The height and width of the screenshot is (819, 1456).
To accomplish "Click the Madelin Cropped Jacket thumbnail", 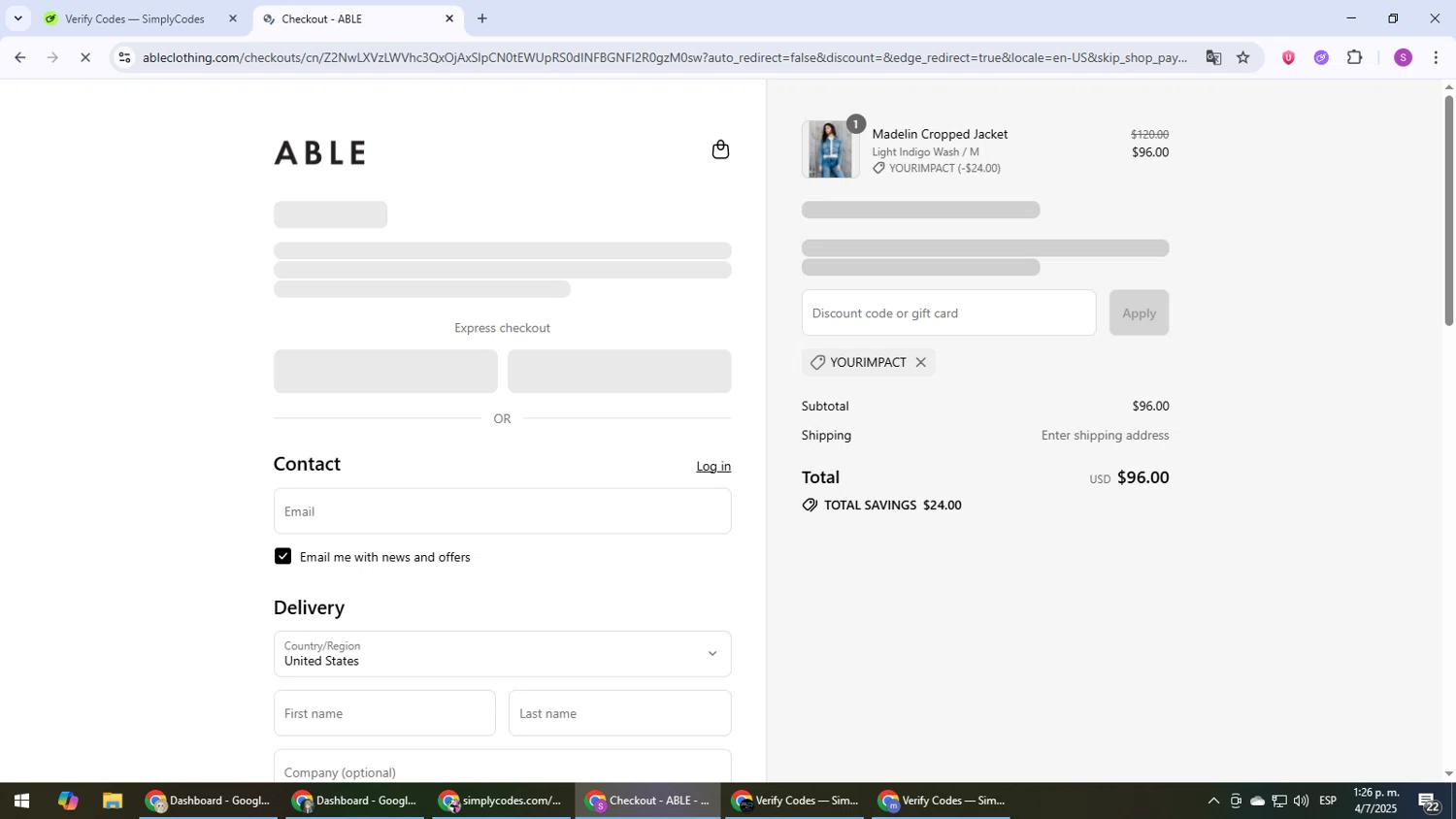I will (x=830, y=149).
